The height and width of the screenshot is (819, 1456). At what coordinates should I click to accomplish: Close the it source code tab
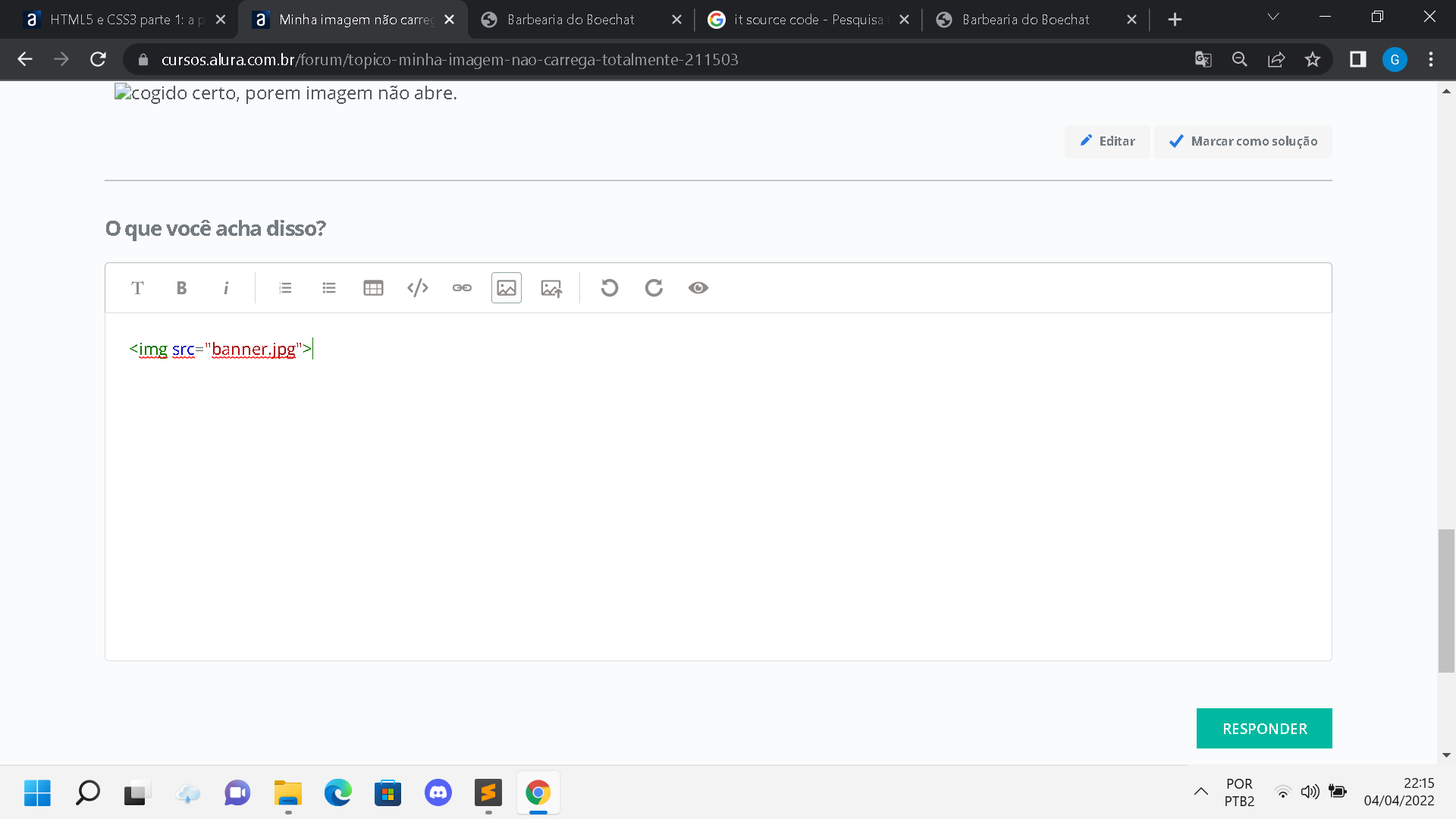904,20
